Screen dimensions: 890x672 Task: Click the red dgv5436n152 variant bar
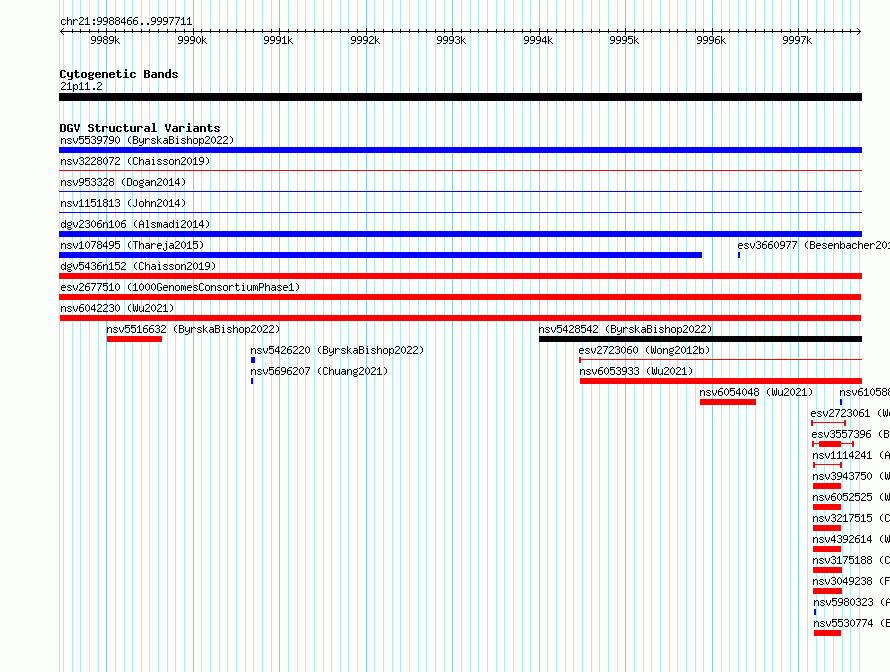point(460,276)
